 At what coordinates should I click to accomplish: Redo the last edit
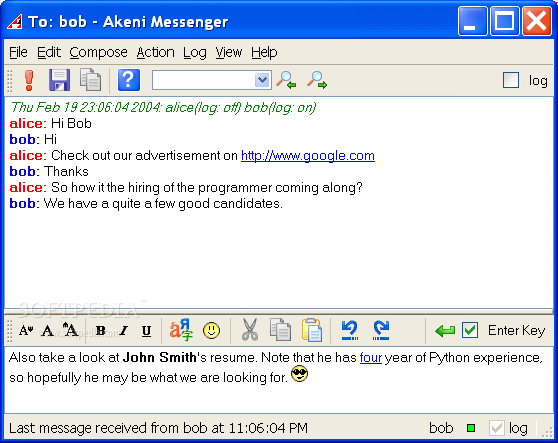(x=381, y=330)
